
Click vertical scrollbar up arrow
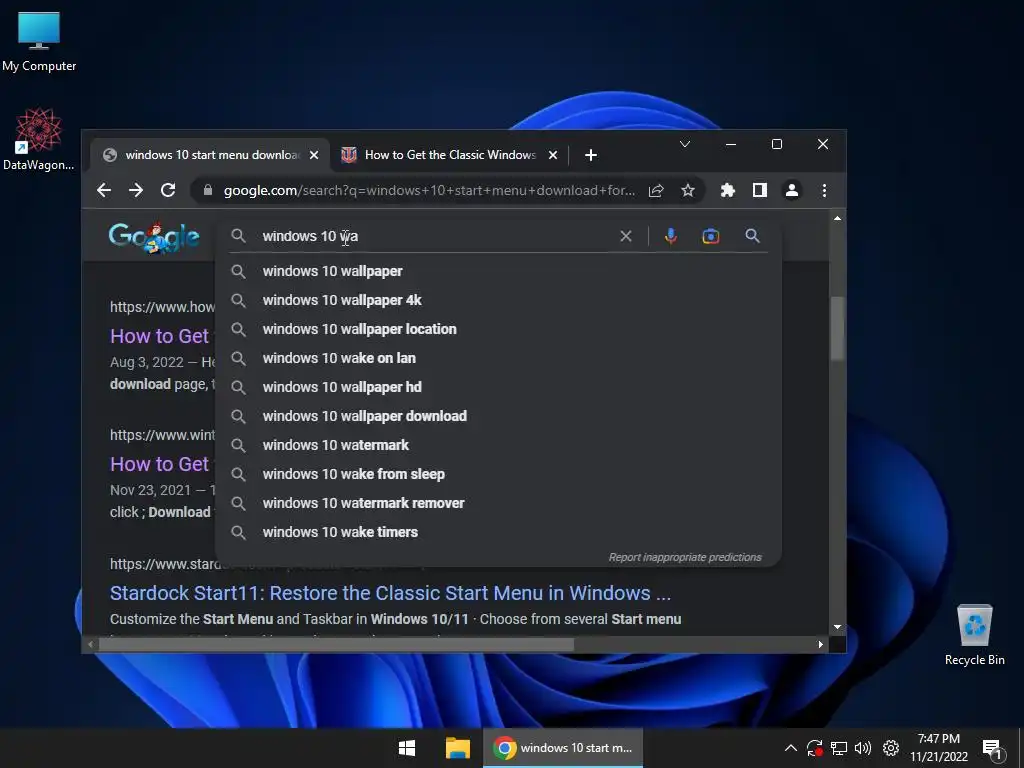[x=837, y=218]
